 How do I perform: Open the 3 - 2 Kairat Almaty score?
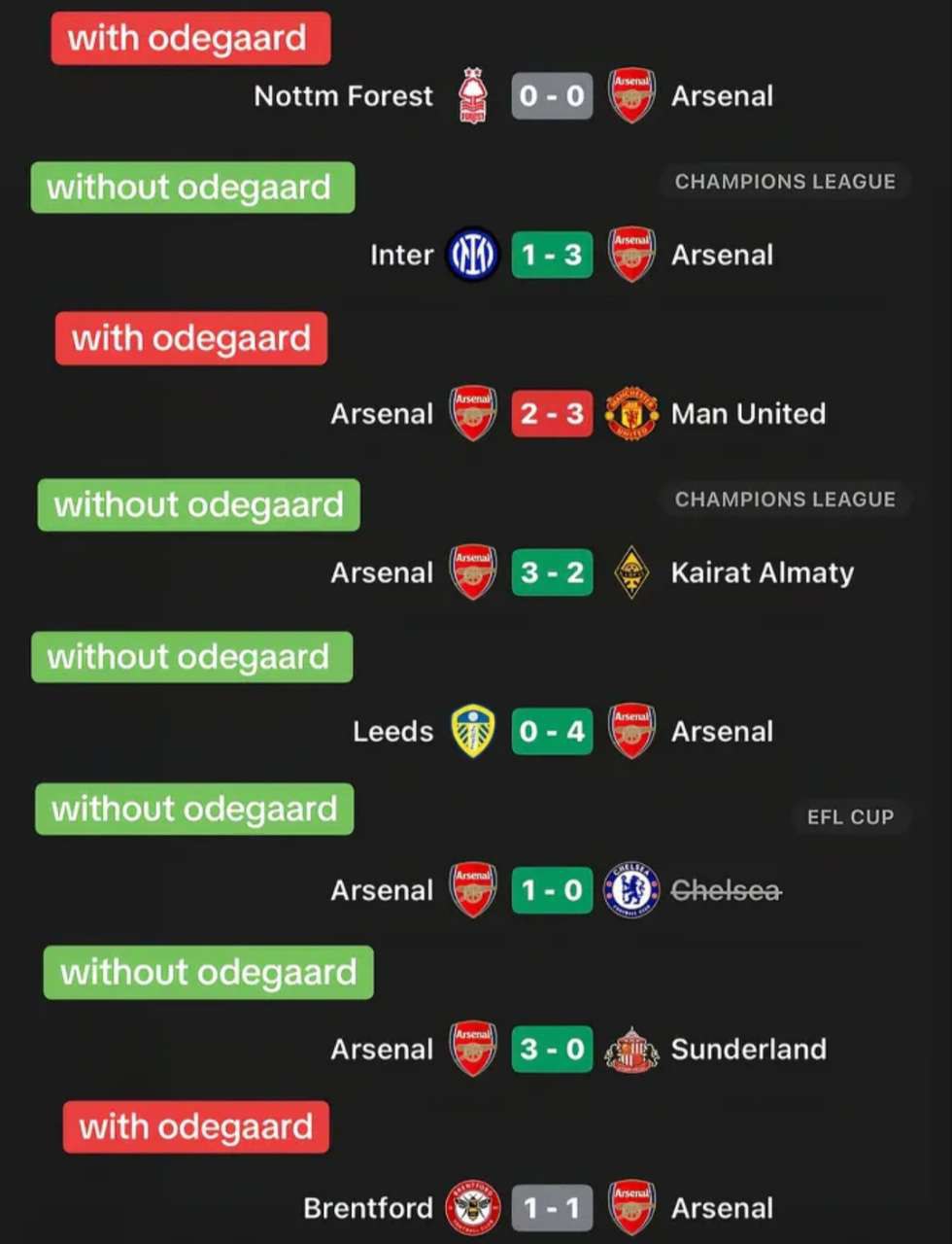click(x=552, y=572)
